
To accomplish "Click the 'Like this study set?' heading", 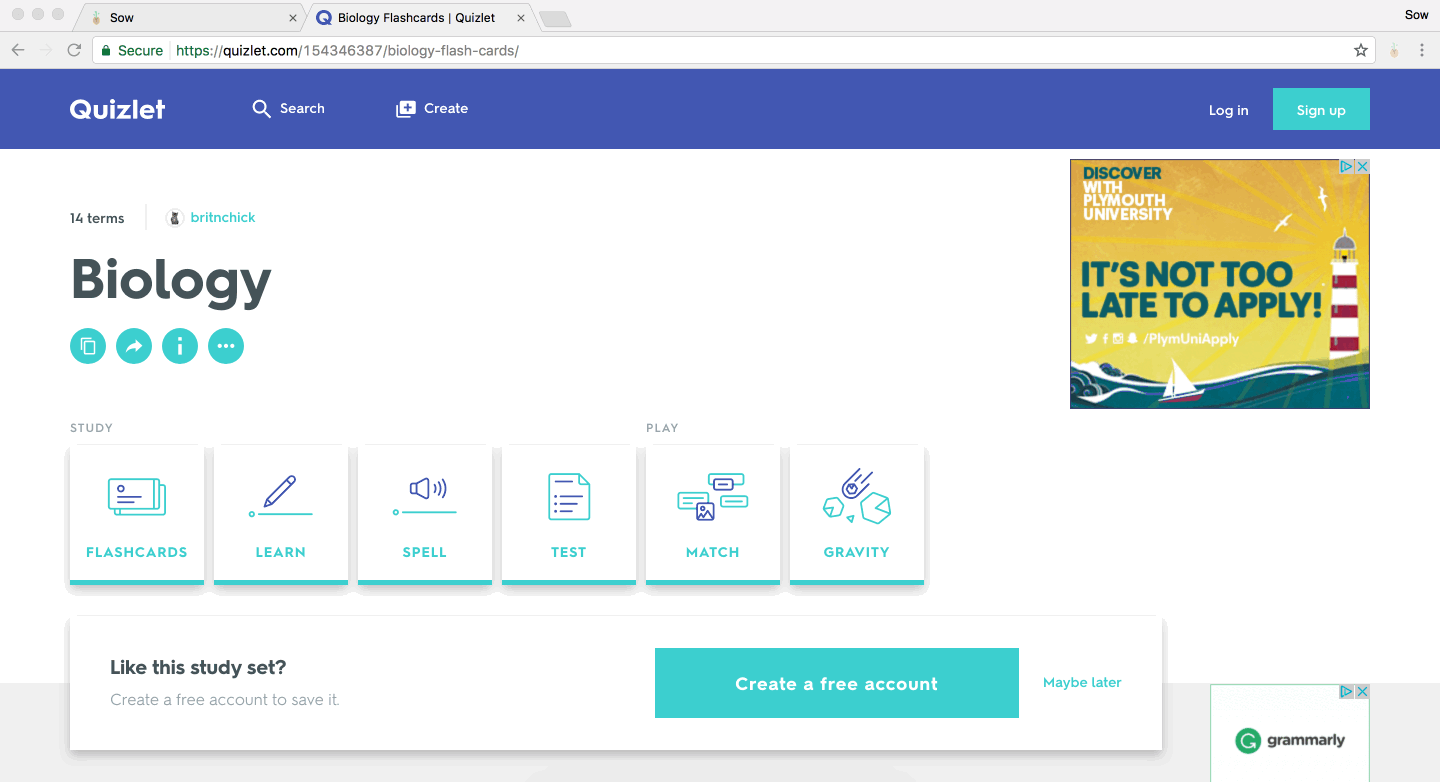I will (x=198, y=667).
